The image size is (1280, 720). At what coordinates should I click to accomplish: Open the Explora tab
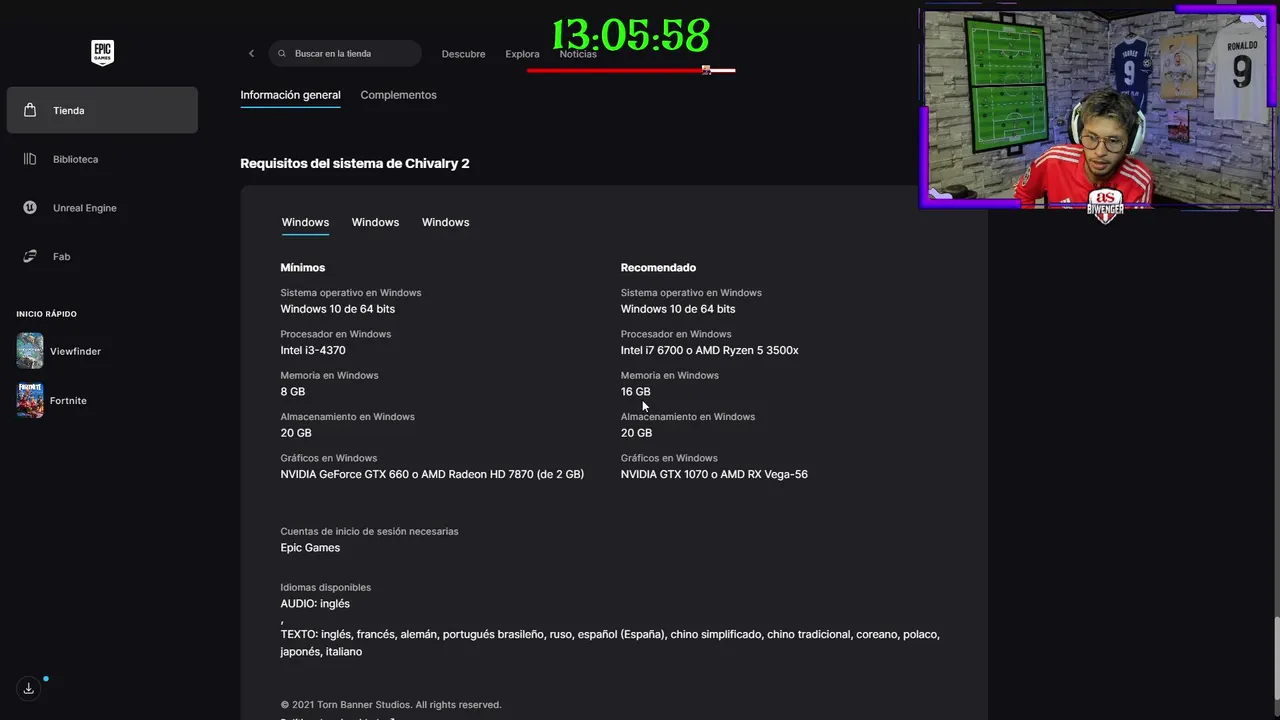522,54
